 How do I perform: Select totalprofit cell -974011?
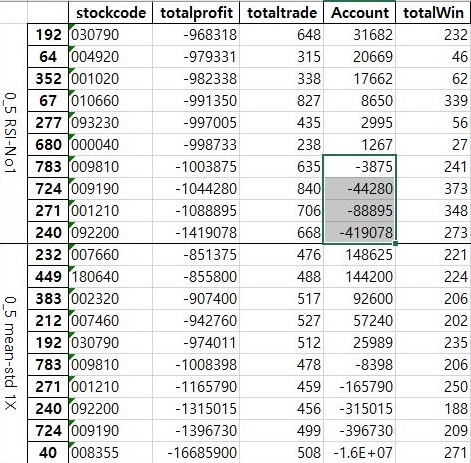click(x=196, y=343)
